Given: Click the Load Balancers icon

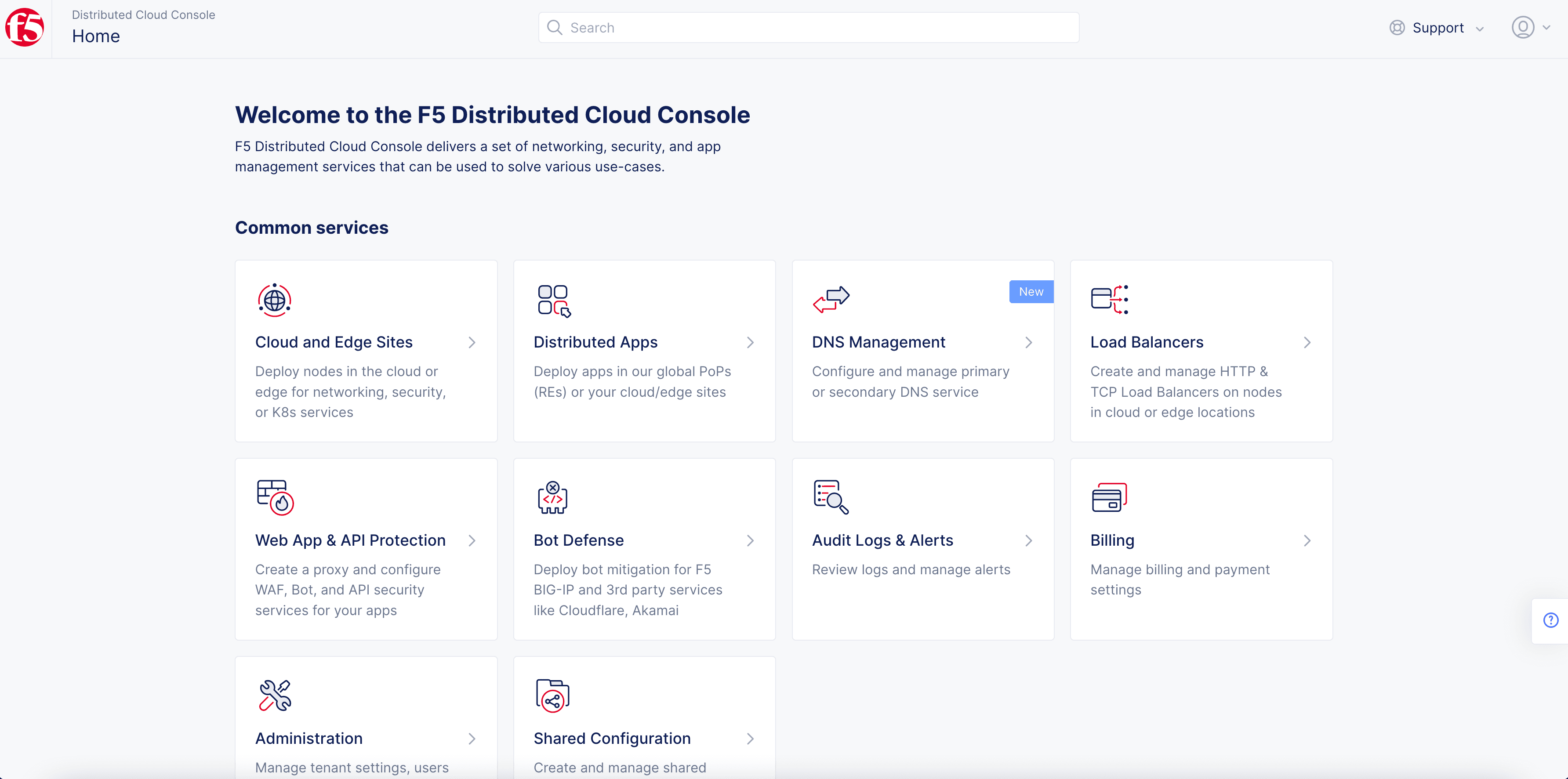Looking at the screenshot, I should pyautogui.click(x=1109, y=299).
